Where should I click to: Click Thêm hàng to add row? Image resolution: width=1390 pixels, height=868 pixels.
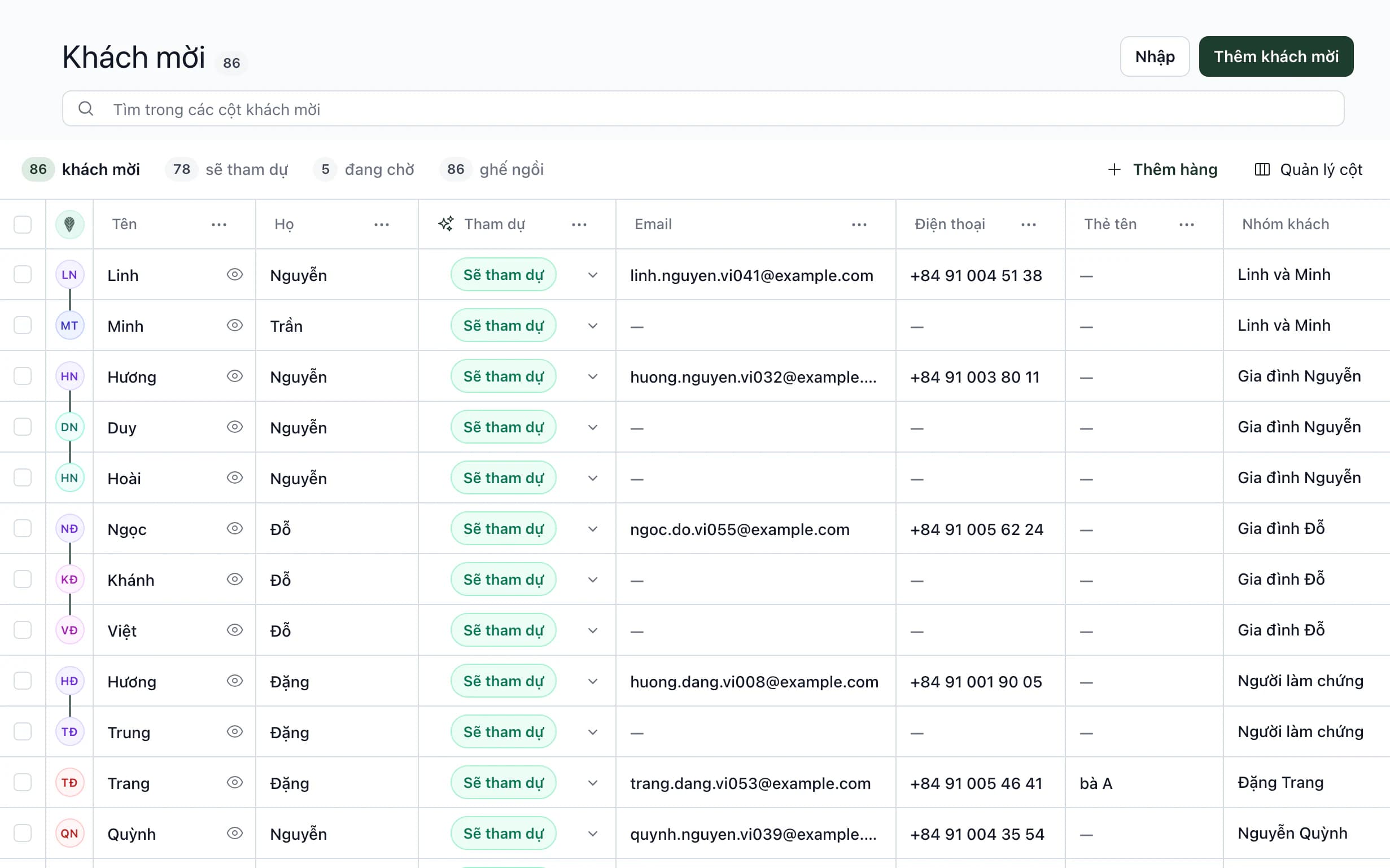[1162, 169]
